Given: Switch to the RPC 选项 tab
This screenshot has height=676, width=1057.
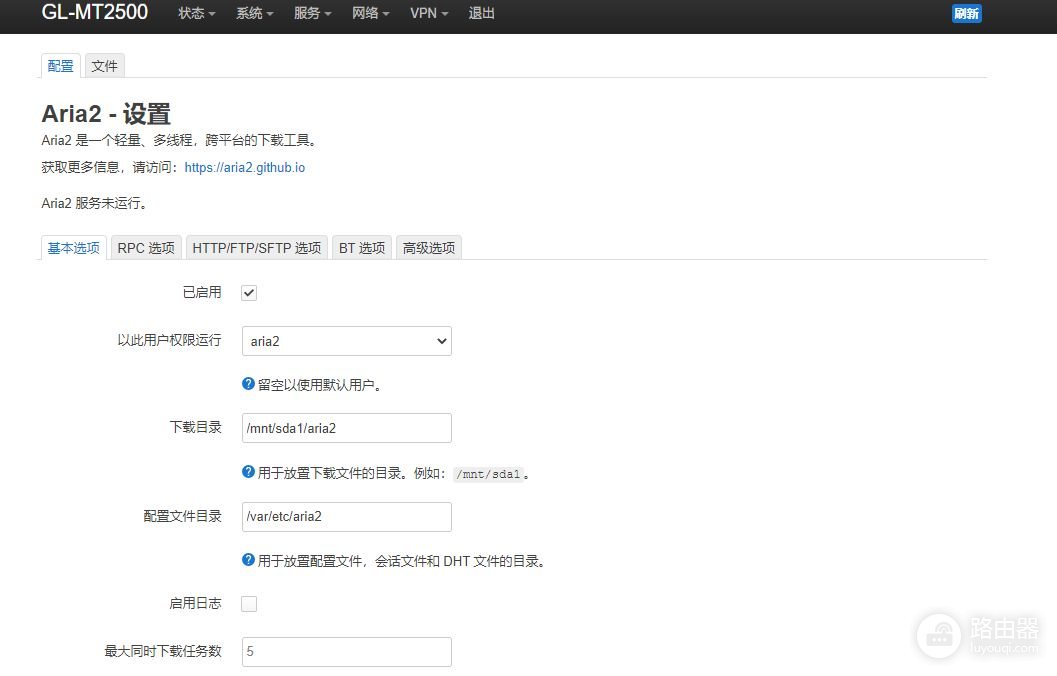Looking at the screenshot, I should click(x=146, y=248).
